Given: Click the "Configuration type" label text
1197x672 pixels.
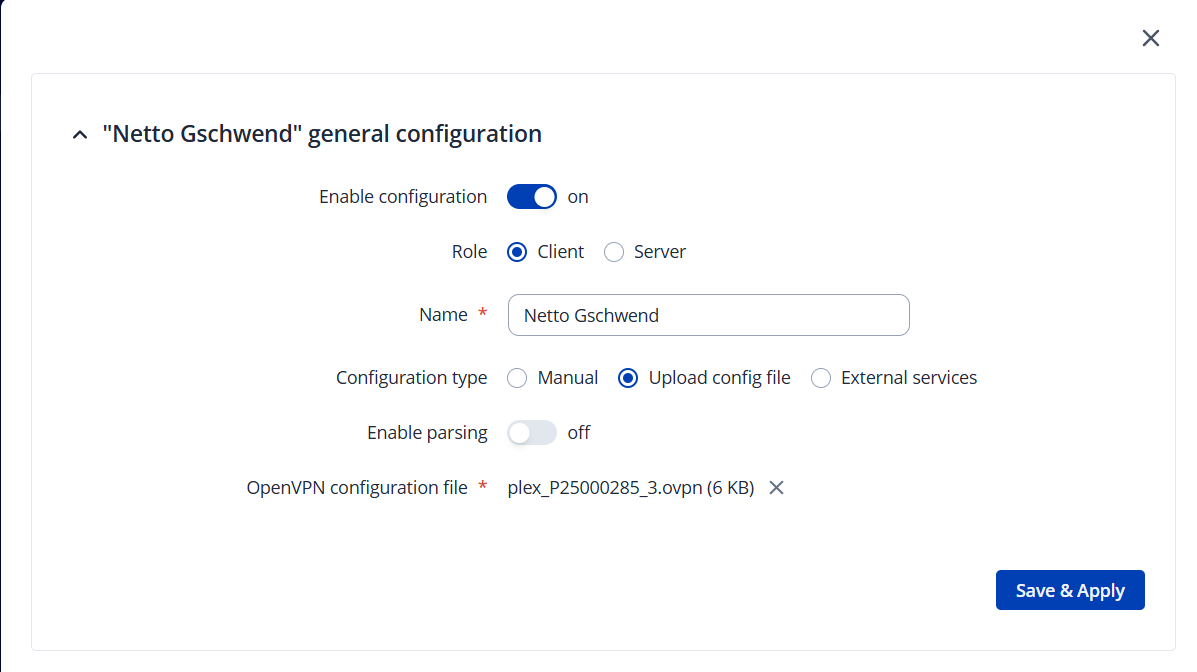Looking at the screenshot, I should (411, 378).
